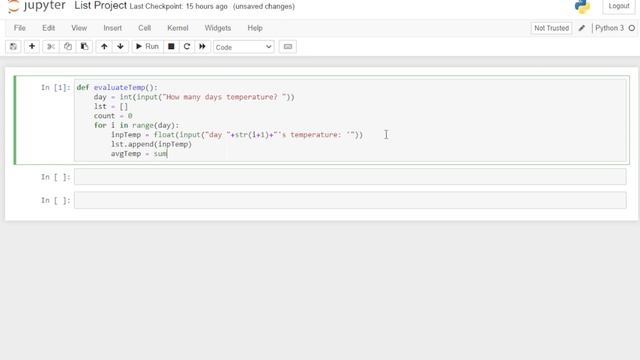Copy selected cells icon
The height and width of the screenshot is (360, 640).
click(x=68, y=47)
